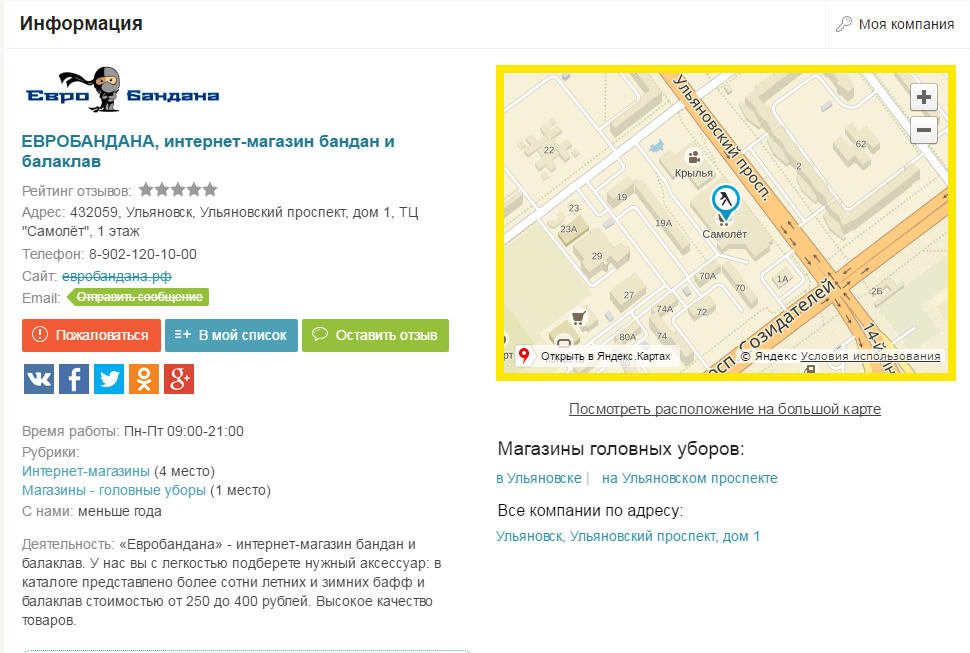The height and width of the screenshot is (653, 970).
Task: Click the five-star review rating
Action: coord(178,189)
